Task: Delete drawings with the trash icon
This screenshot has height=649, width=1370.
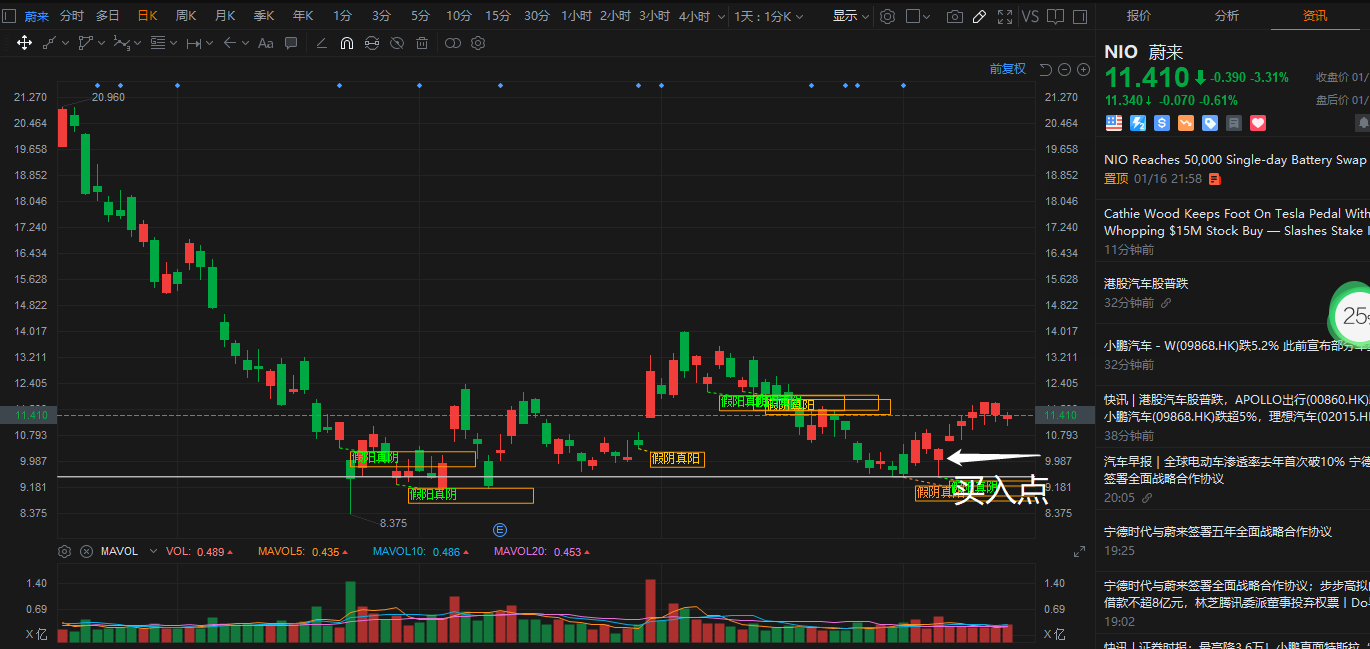Action: point(422,43)
